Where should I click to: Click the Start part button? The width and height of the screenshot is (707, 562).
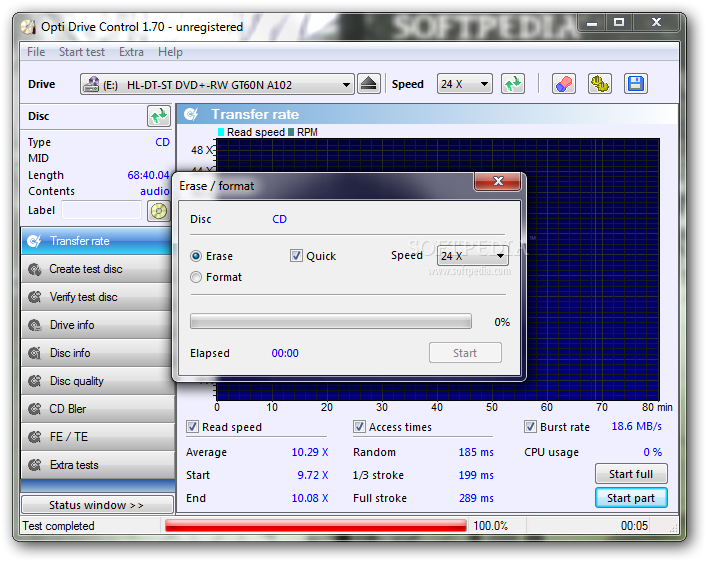[631, 498]
